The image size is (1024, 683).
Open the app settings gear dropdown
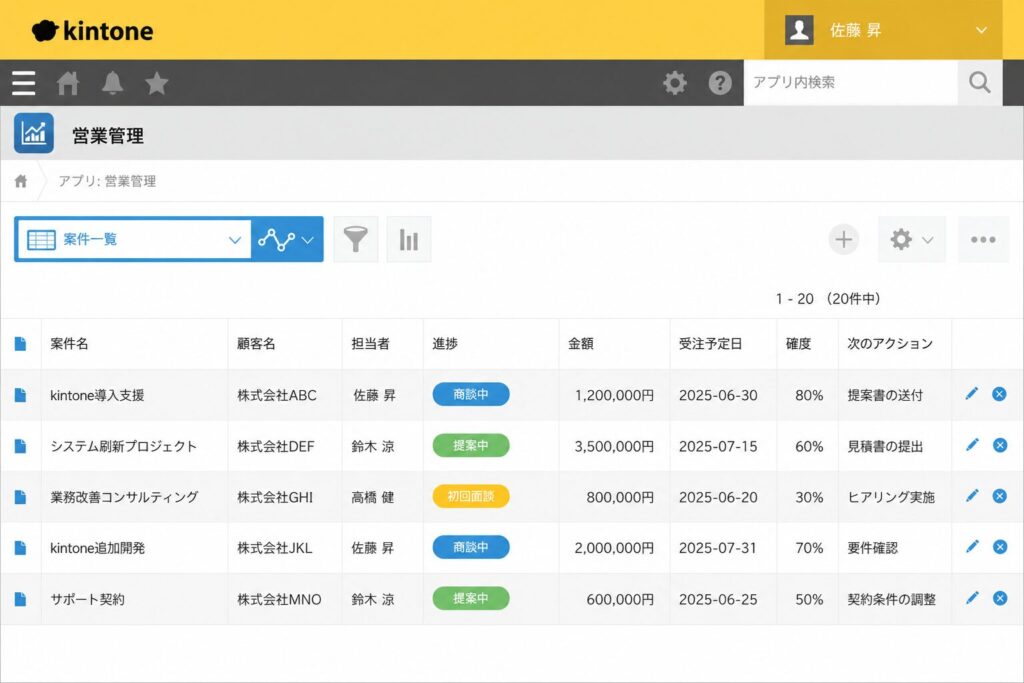pos(912,240)
